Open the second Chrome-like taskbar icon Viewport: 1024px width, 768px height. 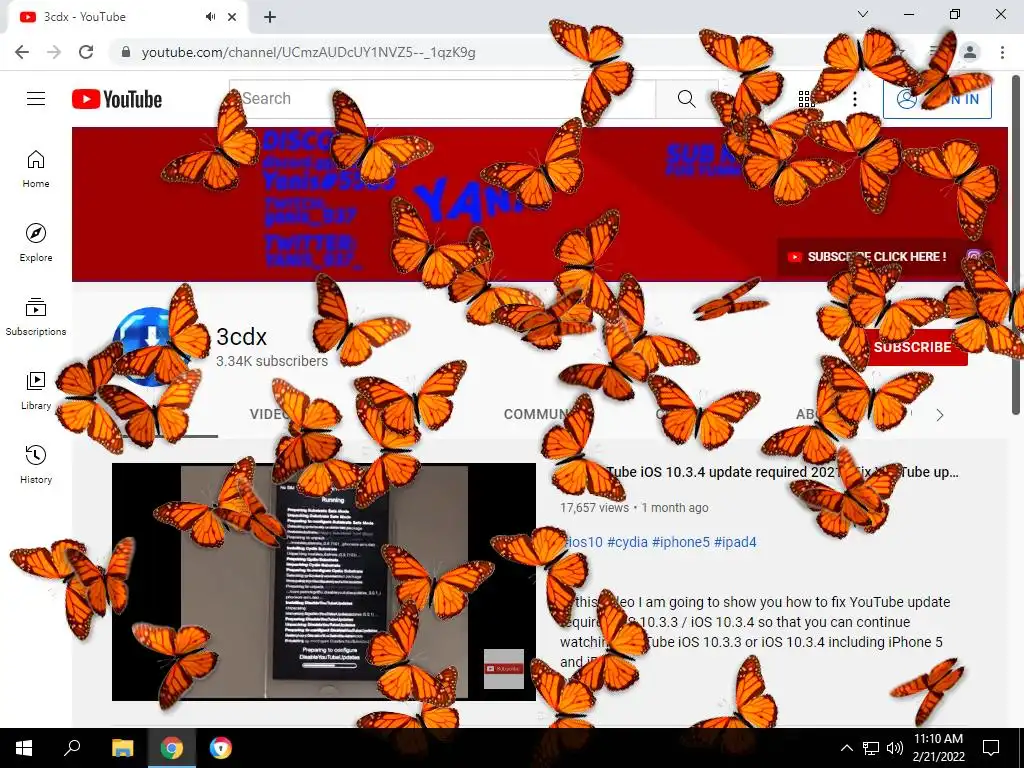click(221, 748)
